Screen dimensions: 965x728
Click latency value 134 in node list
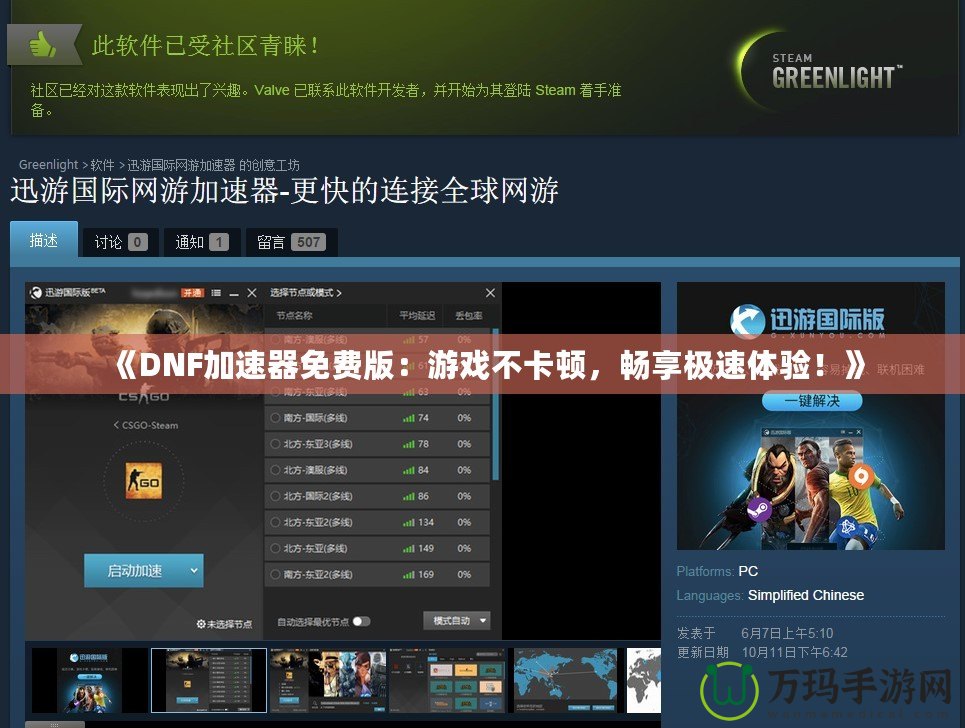coord(426,522)
